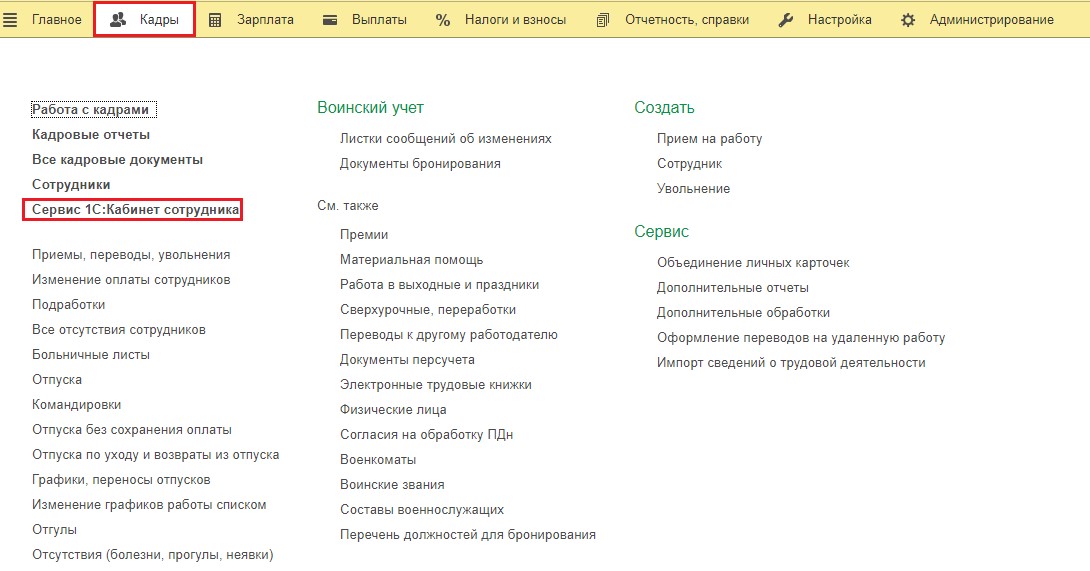Open Сверхурочные, переработки
This screenshot has width=1090, height=571.
428,310
